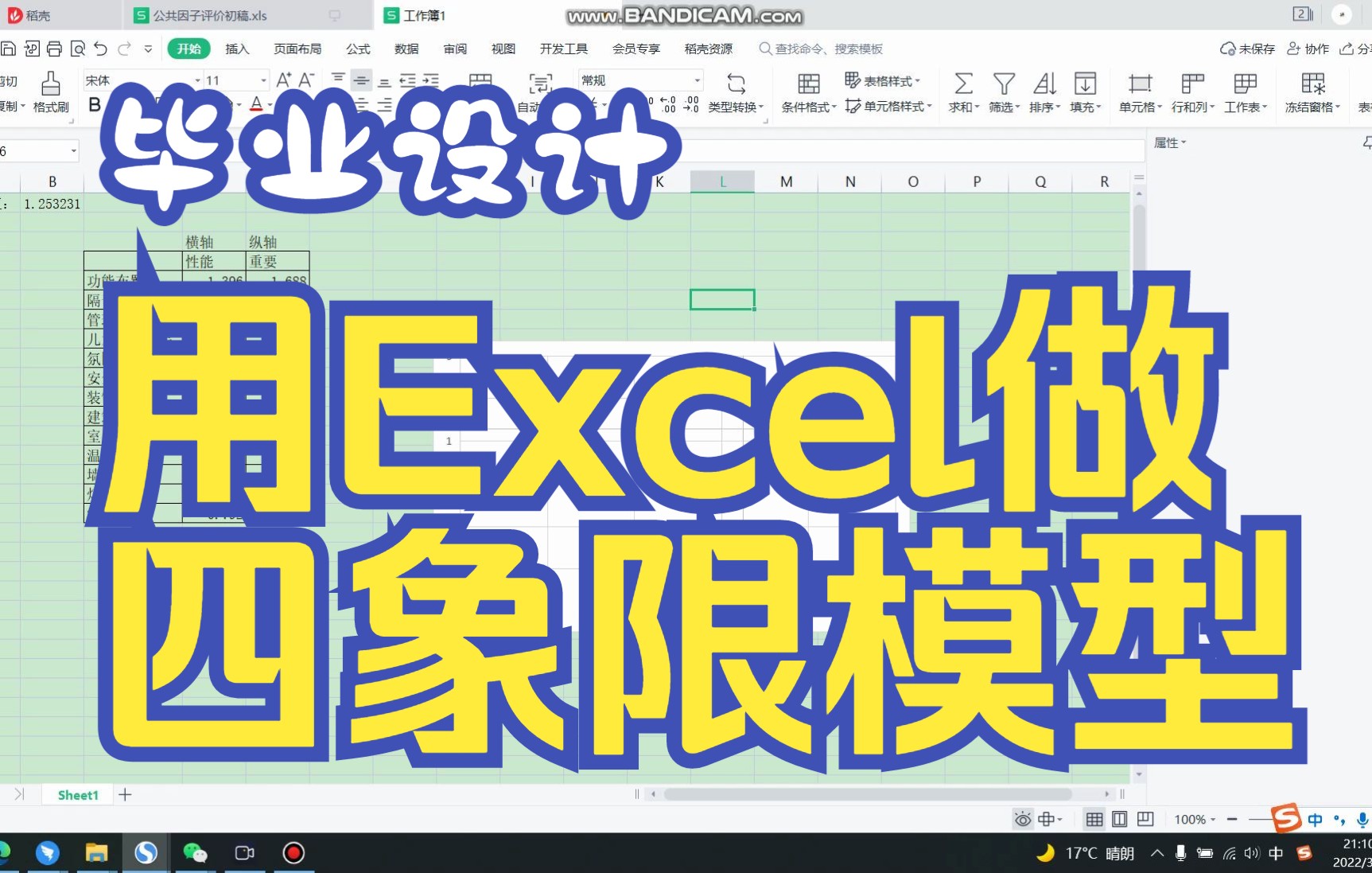1372x873 pixels.
Task: Click the Fill (填充) icon
Action: coord(1085,84)
